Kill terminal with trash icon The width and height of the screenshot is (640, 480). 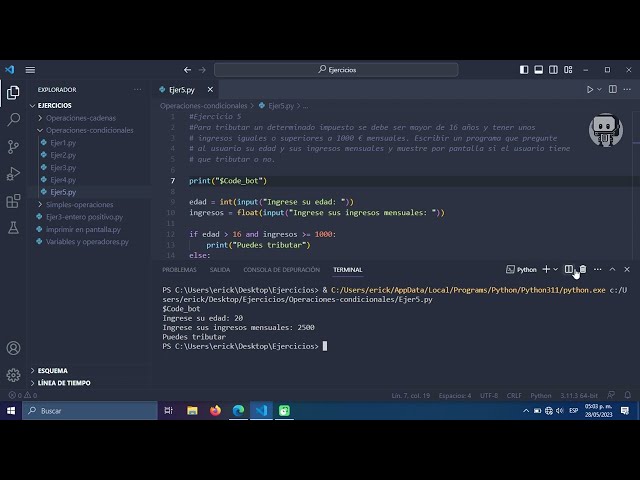[583, 269]
